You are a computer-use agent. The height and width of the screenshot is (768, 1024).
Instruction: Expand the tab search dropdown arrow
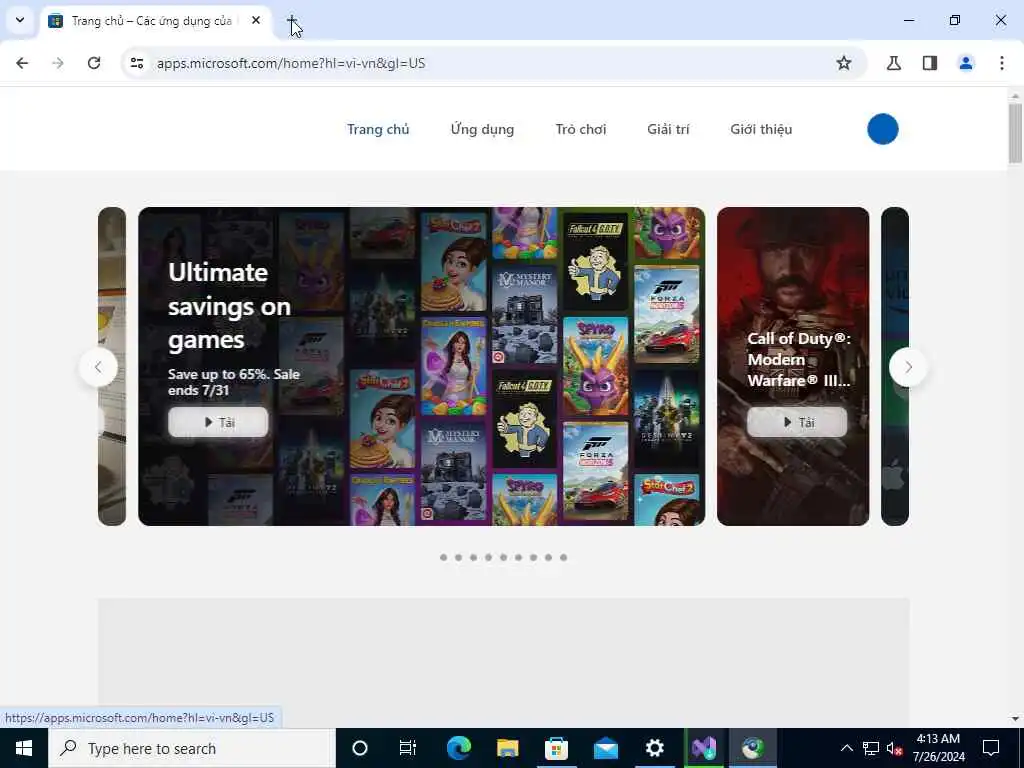coord(20,20)
